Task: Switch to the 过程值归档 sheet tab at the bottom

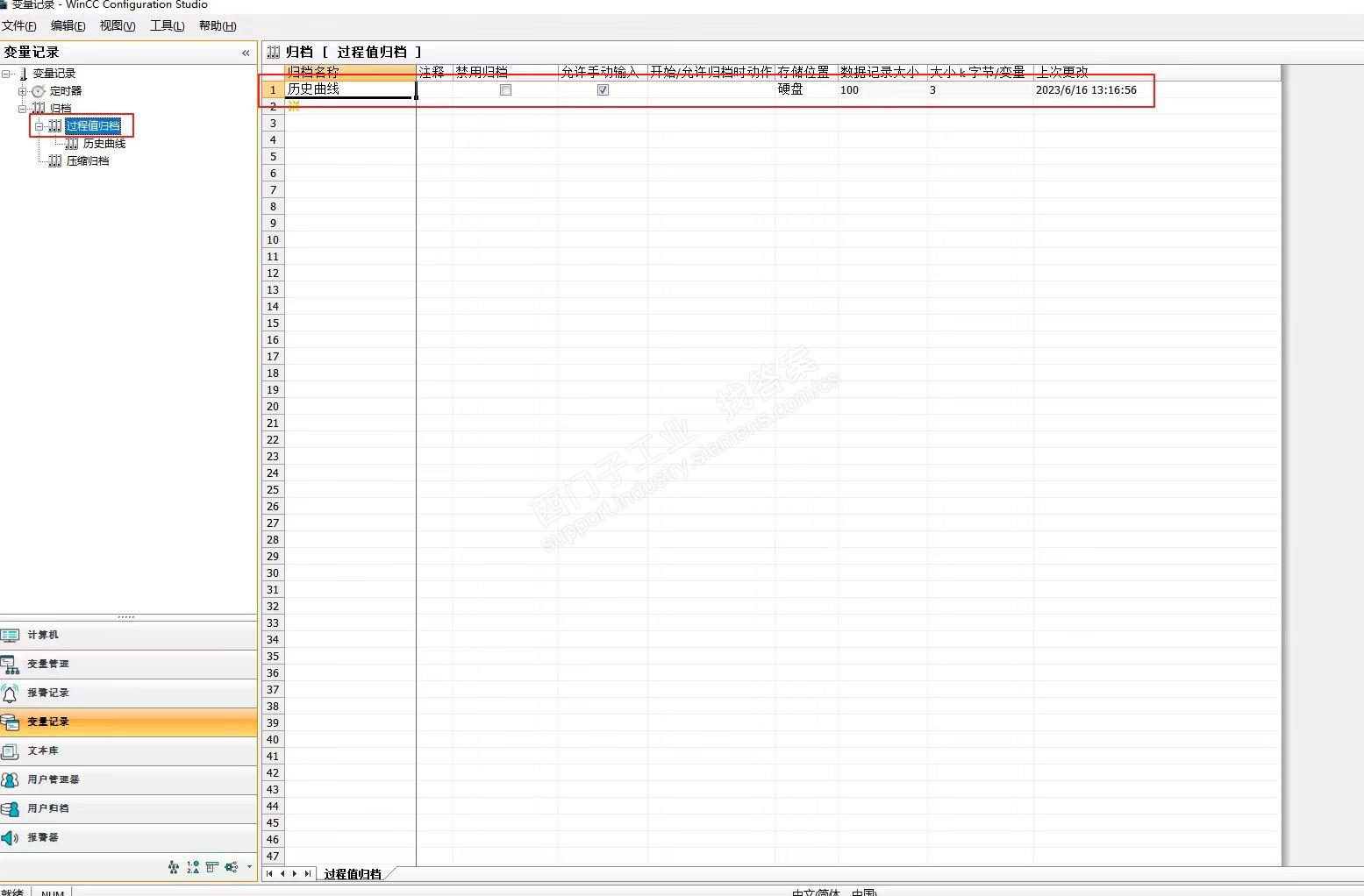Action: click(x=353, y=874)
